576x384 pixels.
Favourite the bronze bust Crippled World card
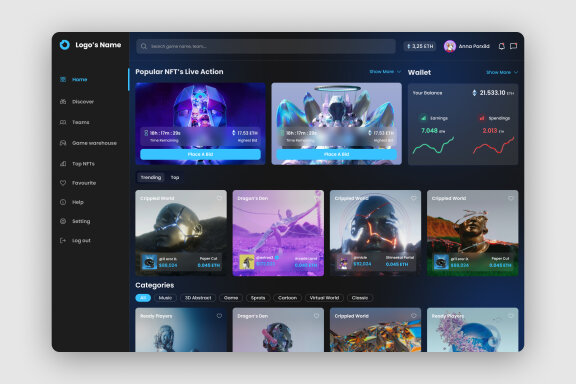click(511, 198)
